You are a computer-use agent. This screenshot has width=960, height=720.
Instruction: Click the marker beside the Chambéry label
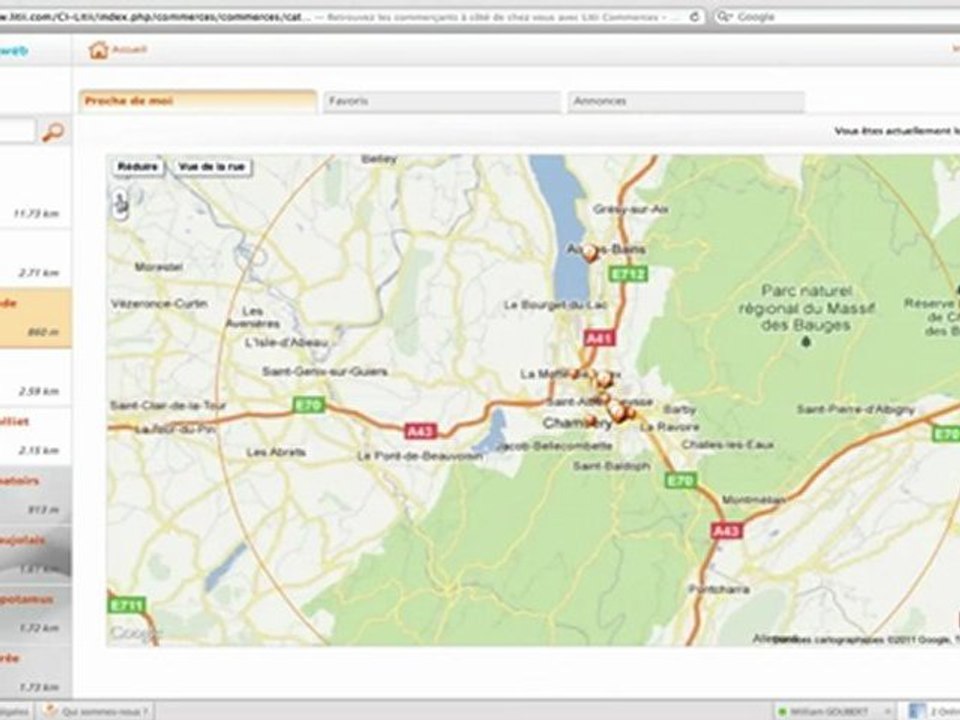coord(591,421)
